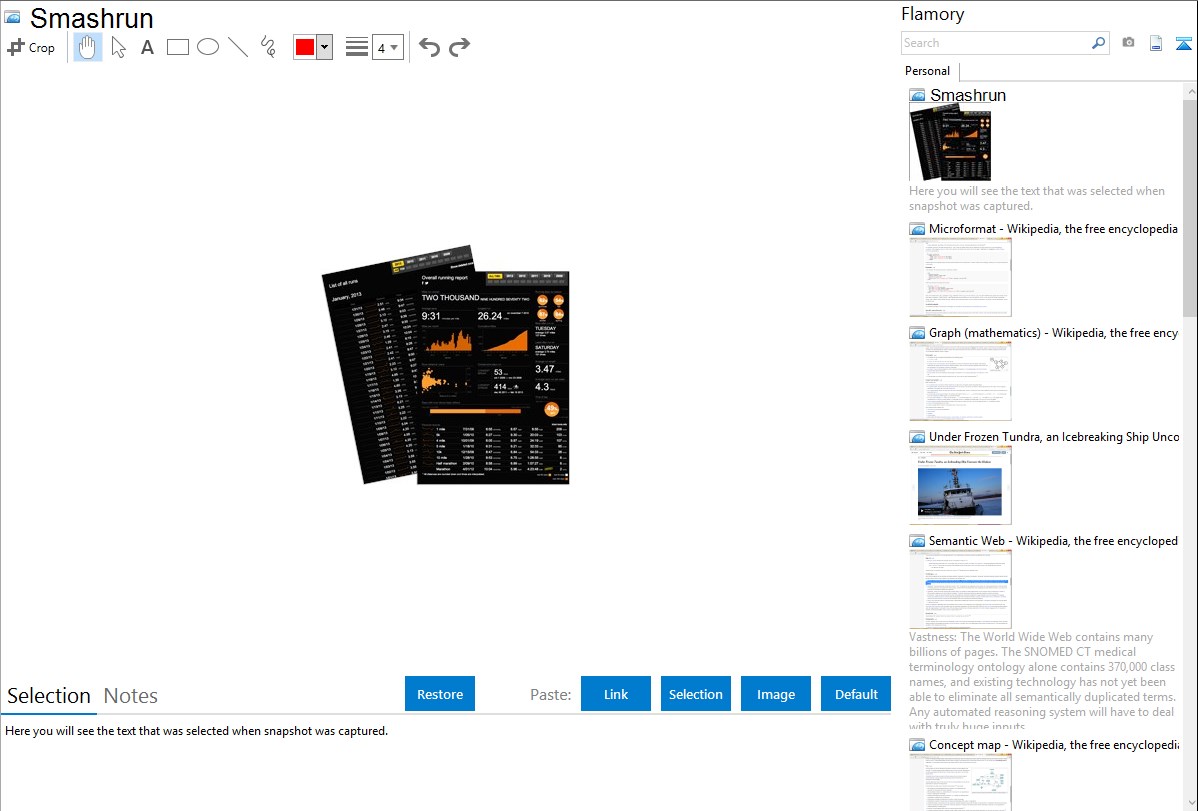The height and width of the screenshot is (811, 1198).
Task: Open the Graph (mathematics) snapshot thumbnail
Action: click(960, 381)
